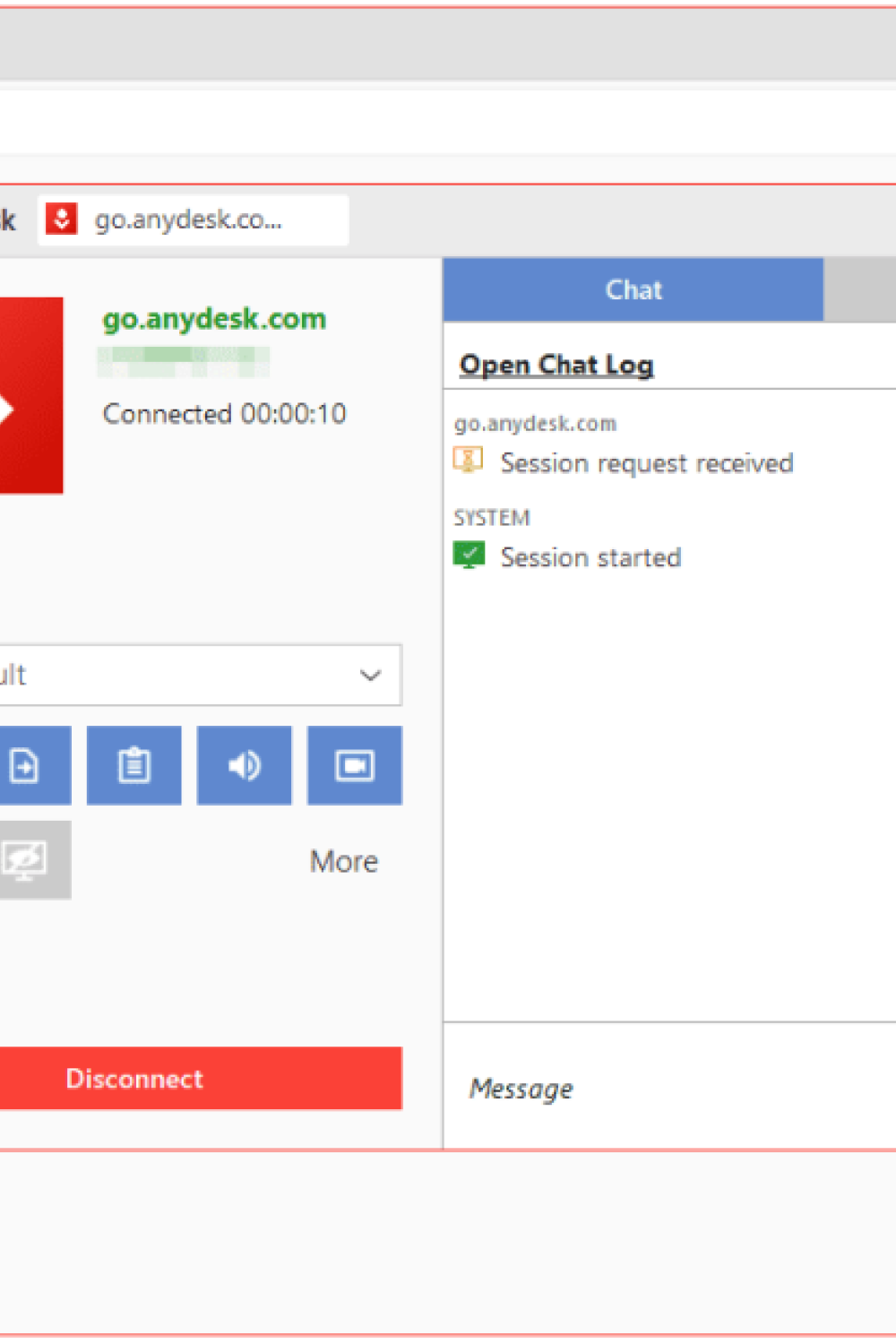The image size is (896, 1344).
Task: Click the 'SYSTEM' sender label
Action: [492, 517]
